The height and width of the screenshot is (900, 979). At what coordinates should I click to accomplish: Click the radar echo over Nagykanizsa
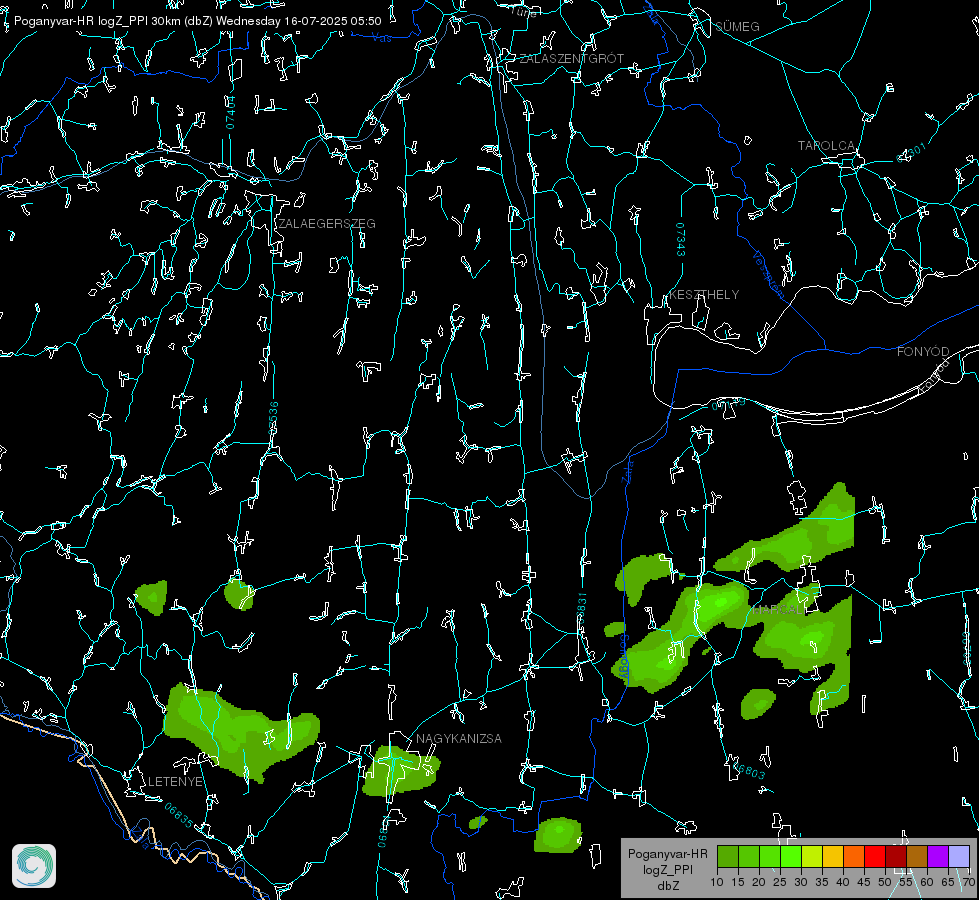pos(401,769)
